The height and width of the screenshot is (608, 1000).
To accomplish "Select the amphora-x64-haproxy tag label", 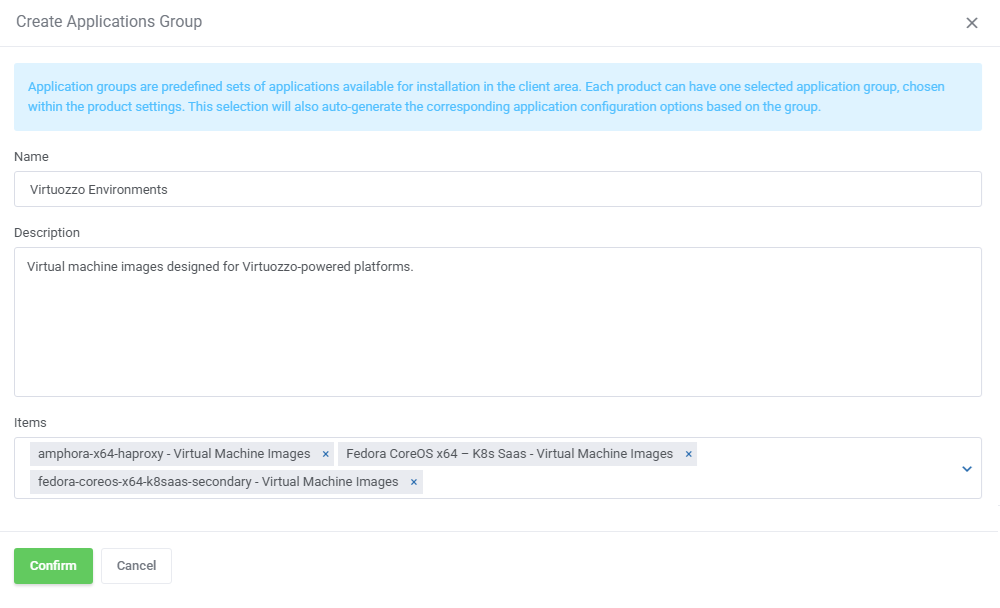I will [174, 454].
